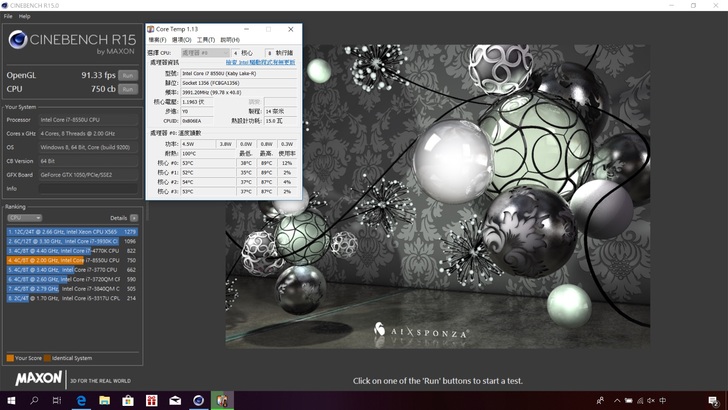Run the CPU benchmark test
This screenshot has height=410, width=728.
click(127, 89)
